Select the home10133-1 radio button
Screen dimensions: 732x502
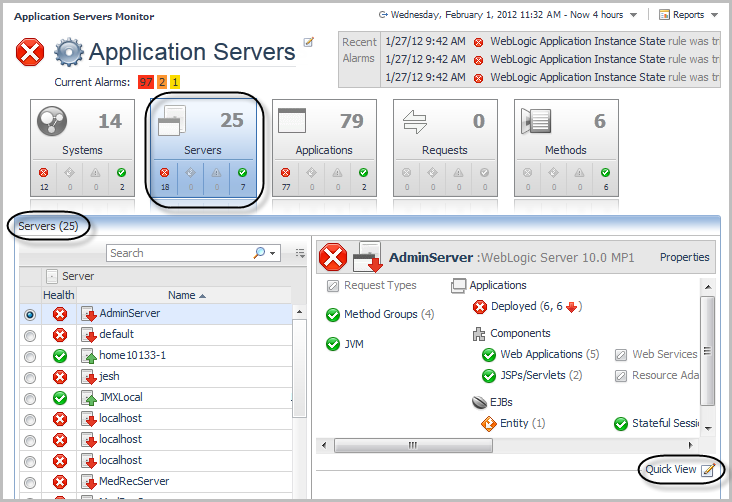click(x=30, y=357)
